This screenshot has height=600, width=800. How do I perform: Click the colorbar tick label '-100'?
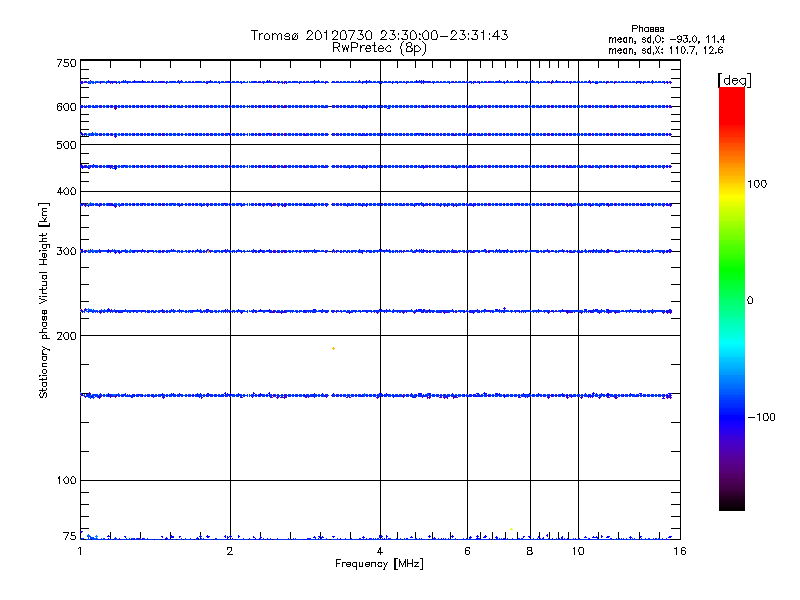(761, 417)
